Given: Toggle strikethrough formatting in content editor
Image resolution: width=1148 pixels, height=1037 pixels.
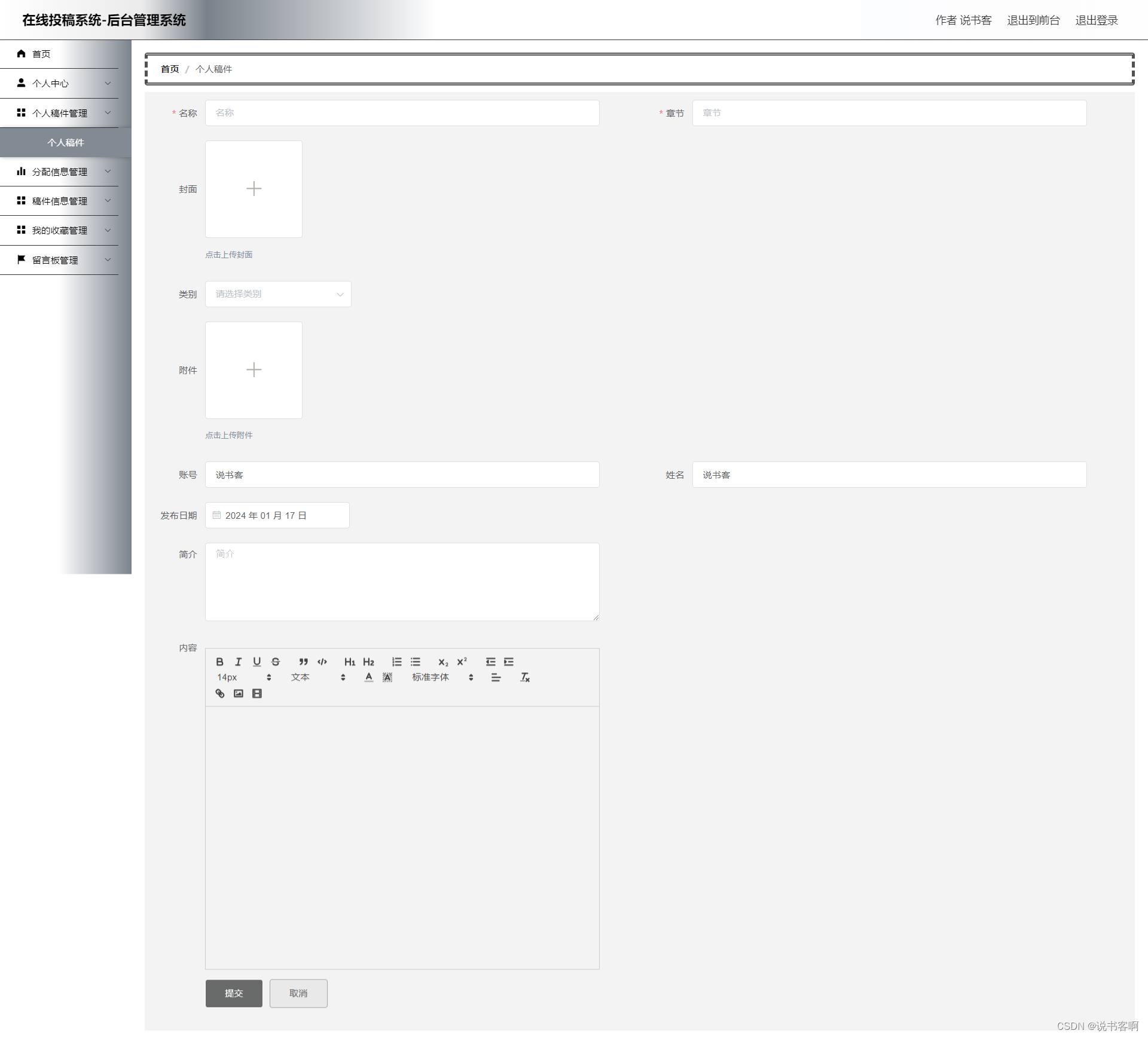Looking at the screenshot, I should [275, 662].
